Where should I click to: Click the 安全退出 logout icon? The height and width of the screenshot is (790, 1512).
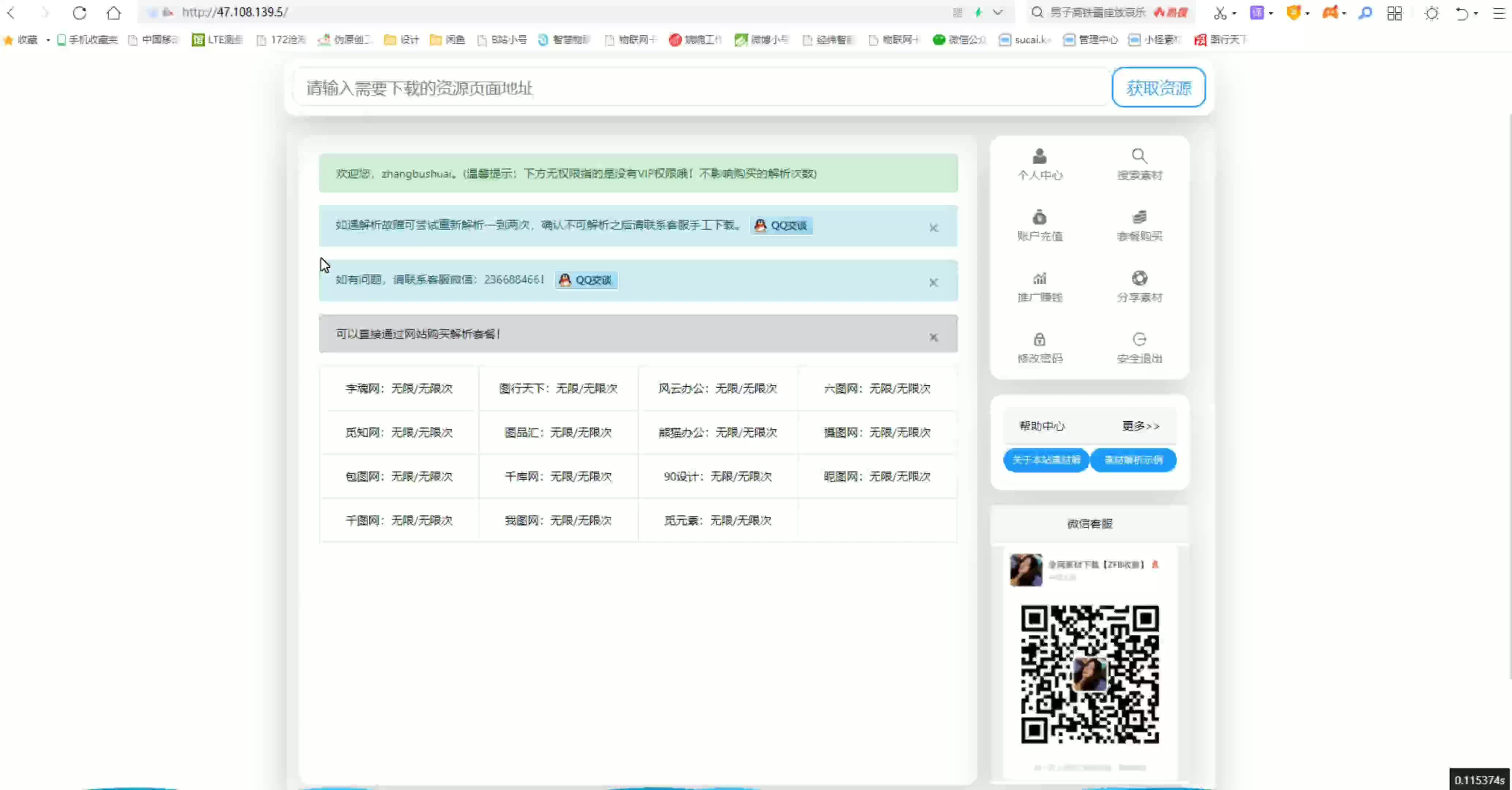tap(1139, 339)
